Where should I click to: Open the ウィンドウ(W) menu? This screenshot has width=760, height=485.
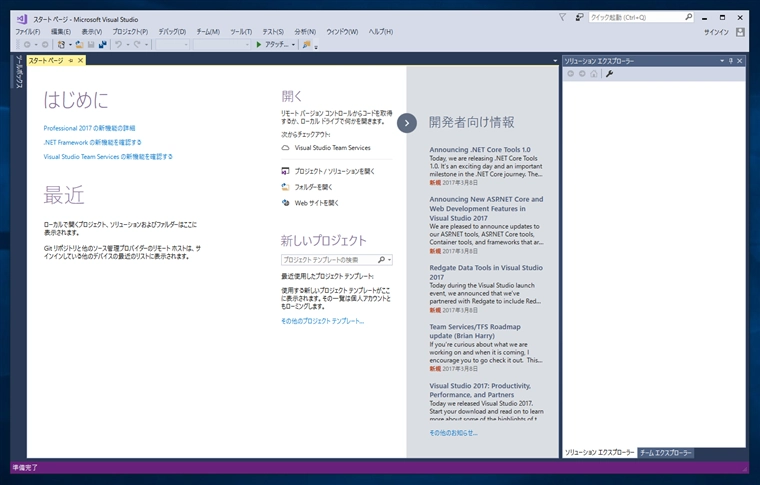(x=342, y=31)
